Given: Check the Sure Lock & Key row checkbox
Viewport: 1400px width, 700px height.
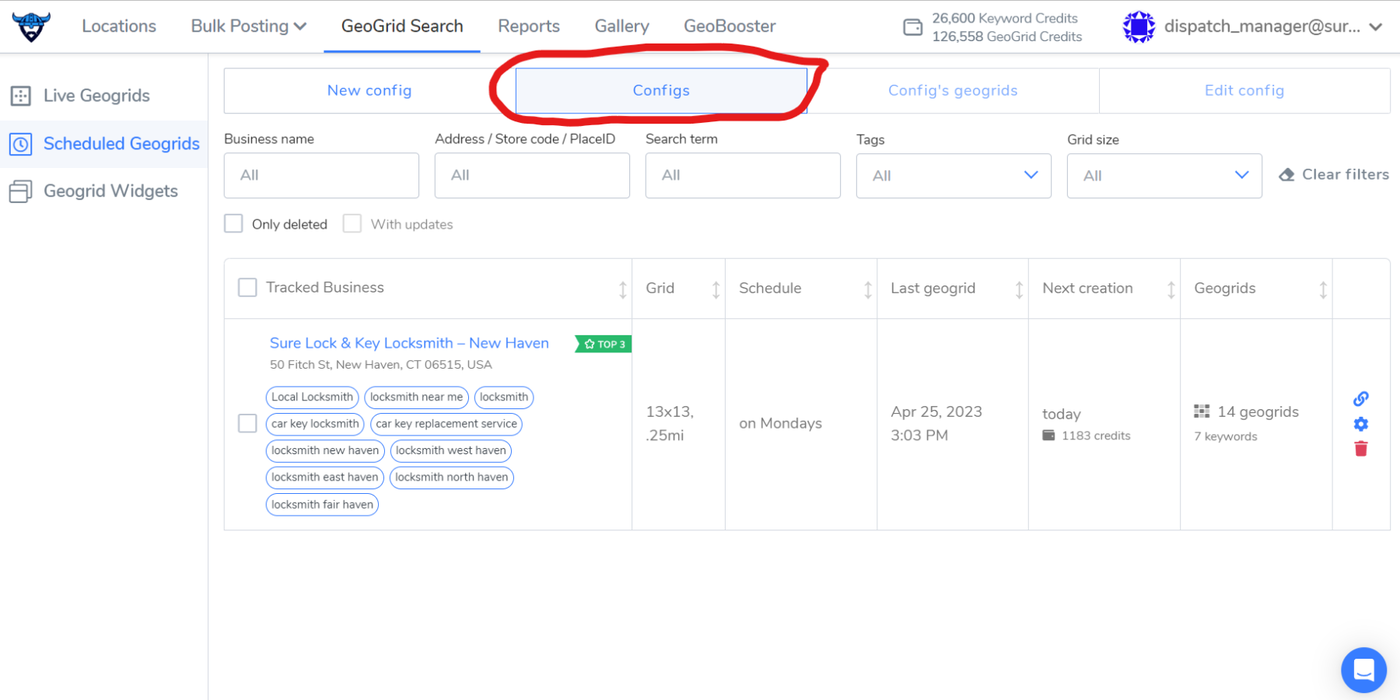Looking at the screenshot, I should (x=247, y=424).
